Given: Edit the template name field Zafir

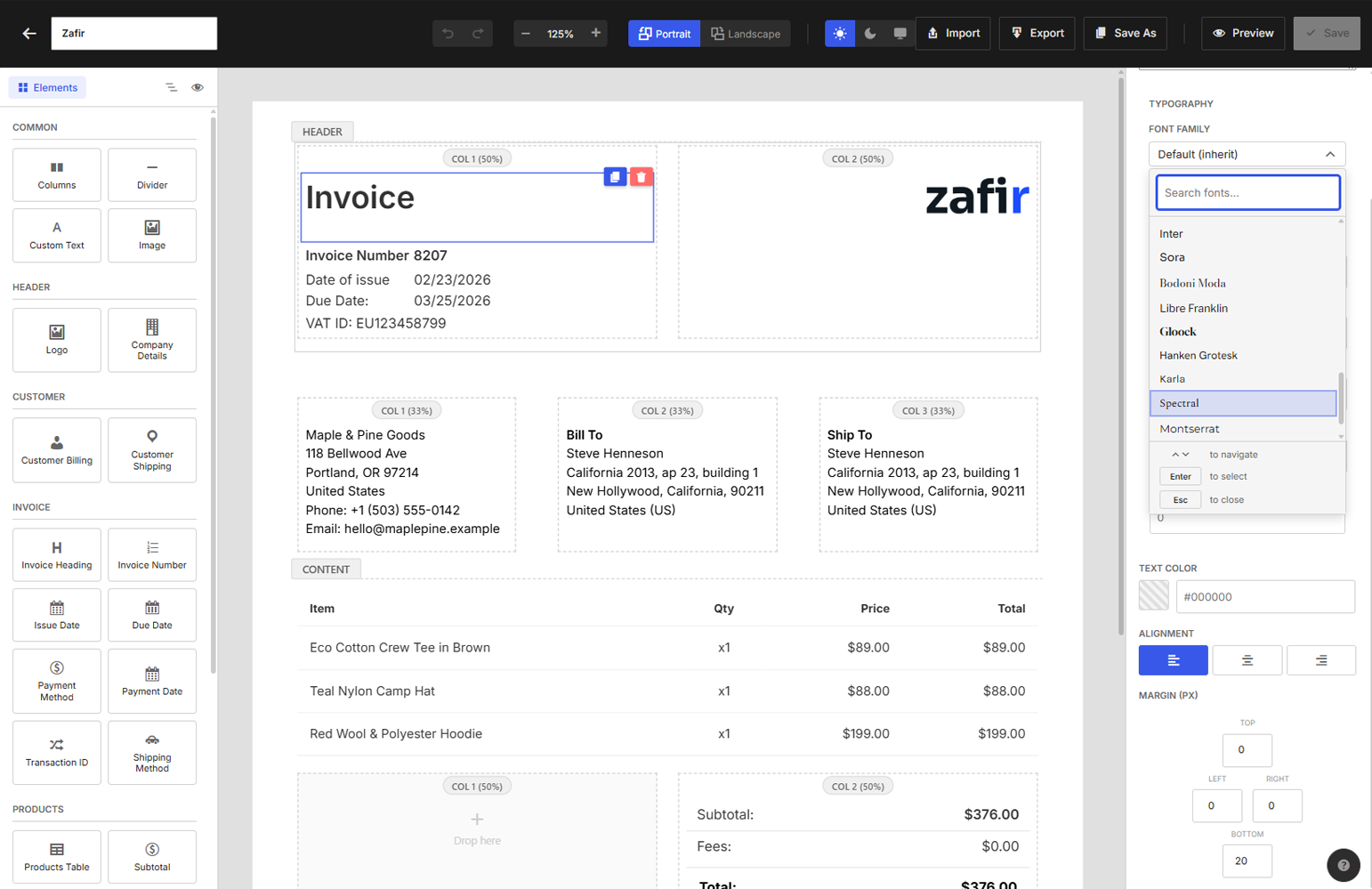Looking at the screenshot, I should pos(134,33).
